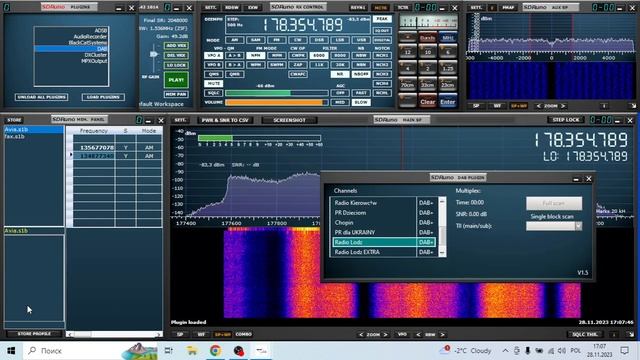Select Avia.s1b in memory bank list
The height and width of the screenshot is (360, 640).
(34, 129)
